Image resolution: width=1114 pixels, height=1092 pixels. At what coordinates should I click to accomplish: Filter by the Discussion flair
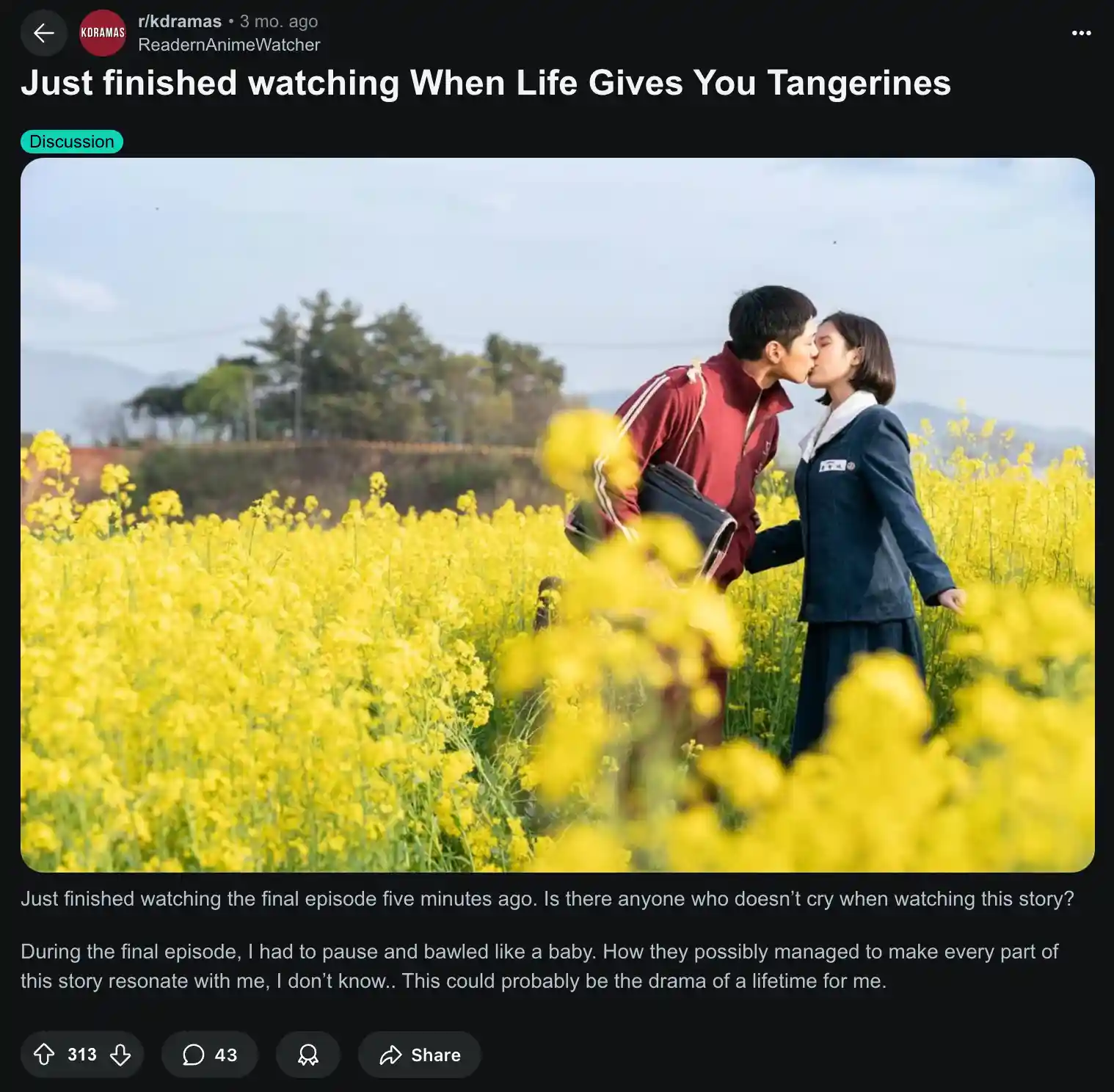(x=72, y=142)
